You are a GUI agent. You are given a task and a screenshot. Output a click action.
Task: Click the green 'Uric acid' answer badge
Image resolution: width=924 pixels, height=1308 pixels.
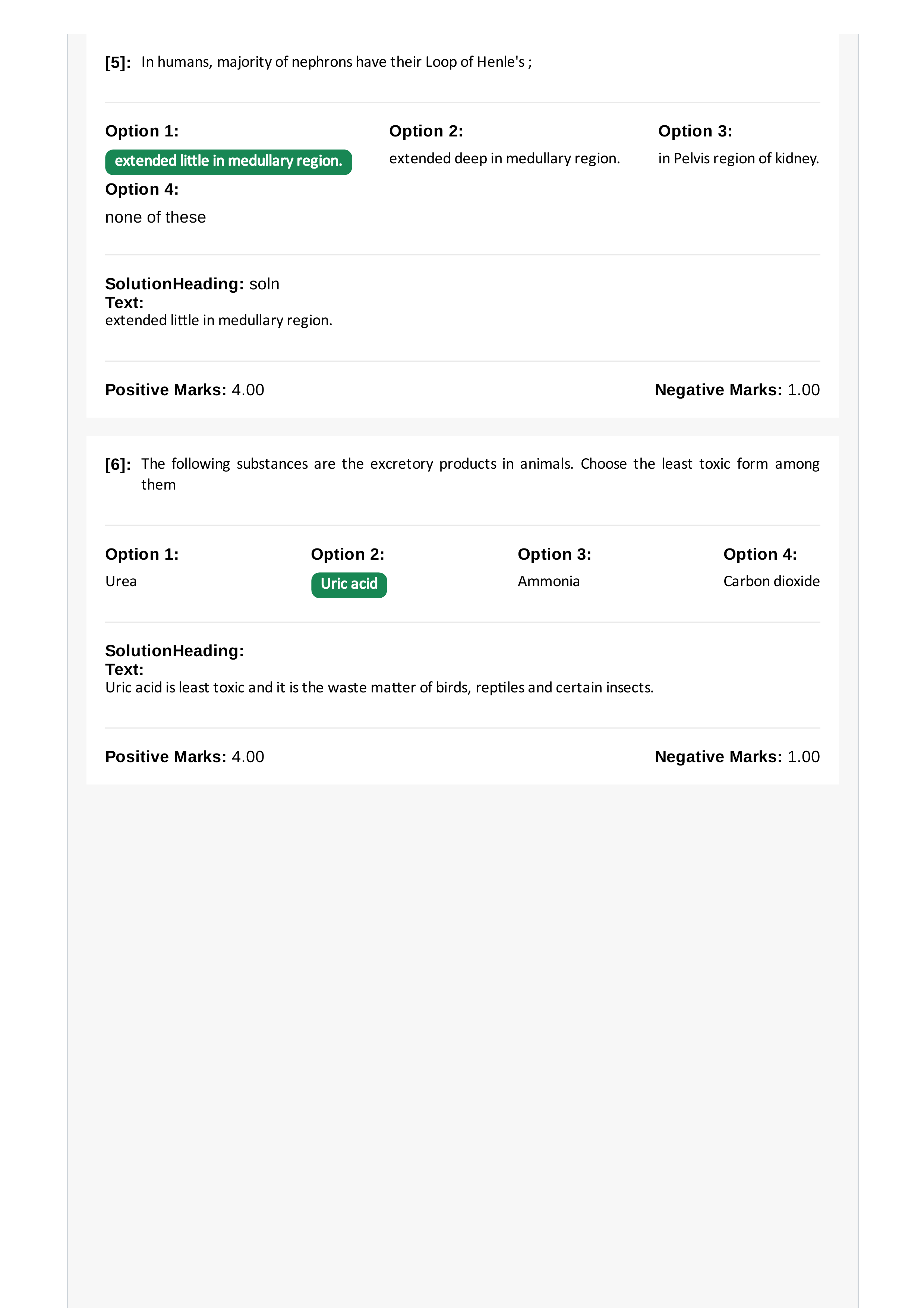tap(349, 585)
